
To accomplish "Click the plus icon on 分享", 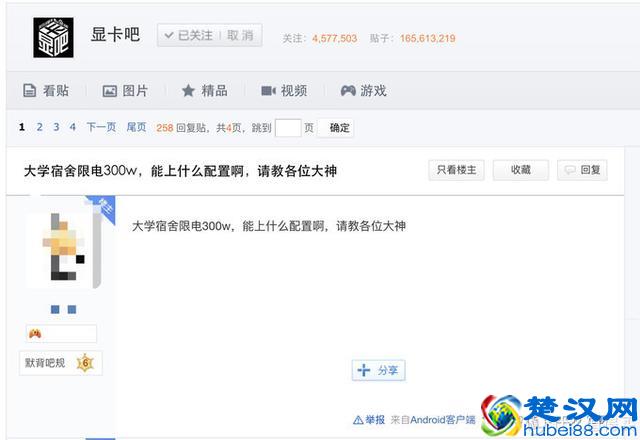I will pyautogui.click(x=364, y=370).
